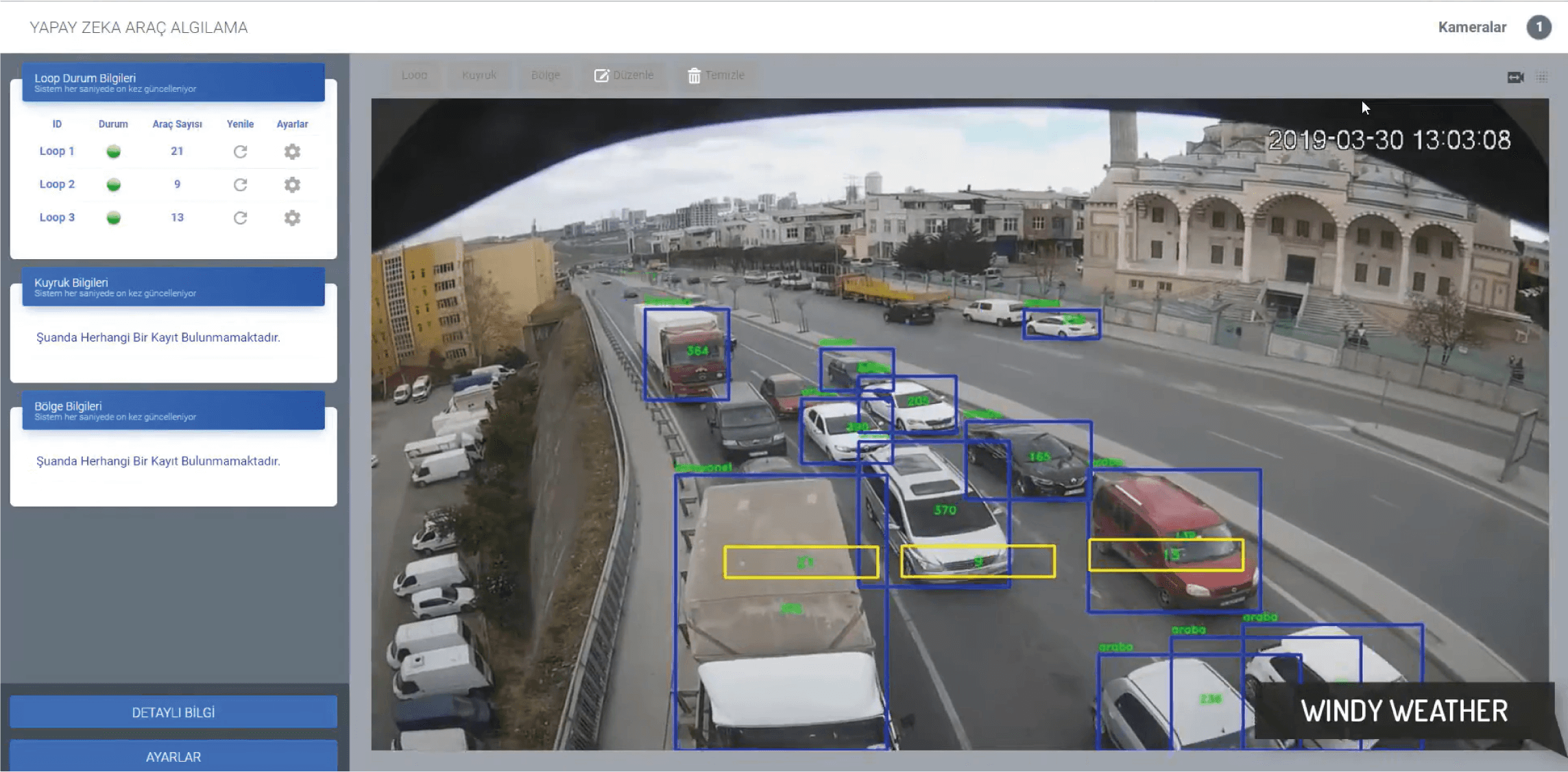The width and height of the screenshot is (1568, 772).
Task: Click Temizle to clear drawings
Action: click(x=716, y=75)
